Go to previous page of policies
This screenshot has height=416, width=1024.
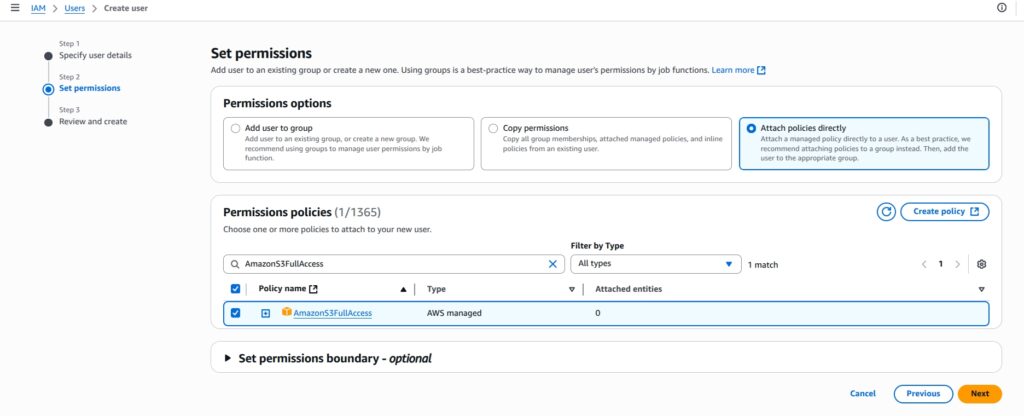pyautogui.click(x=924, y=264)
